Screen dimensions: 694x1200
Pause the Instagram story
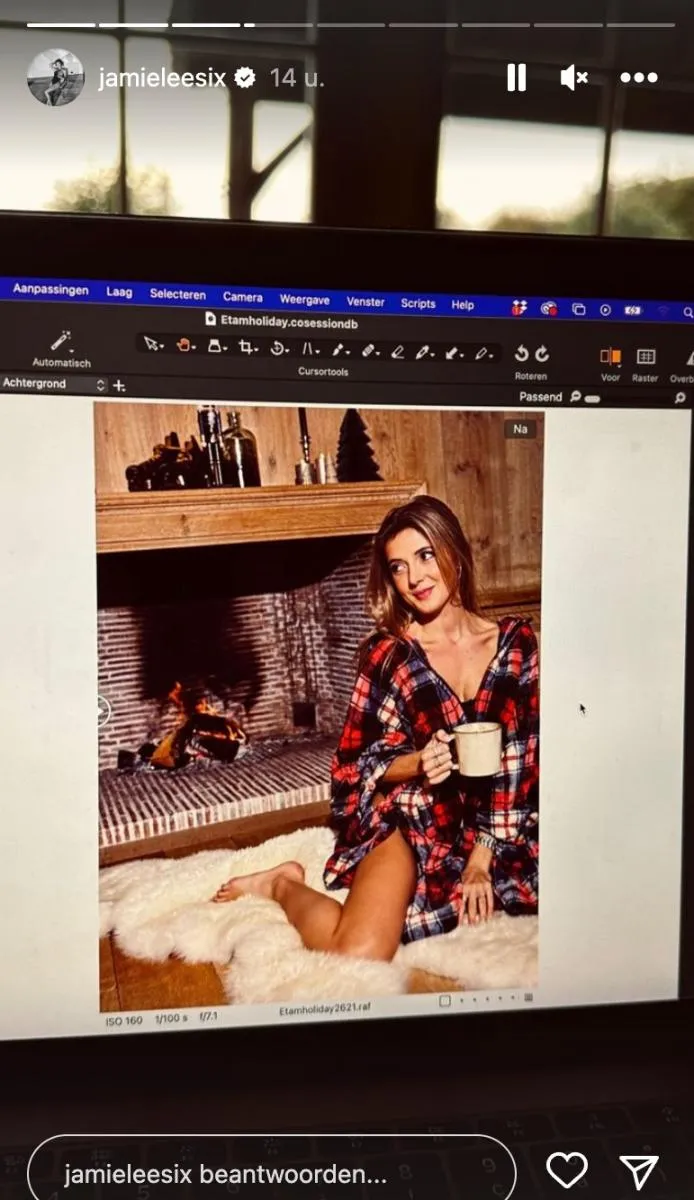tap(516, 77)
